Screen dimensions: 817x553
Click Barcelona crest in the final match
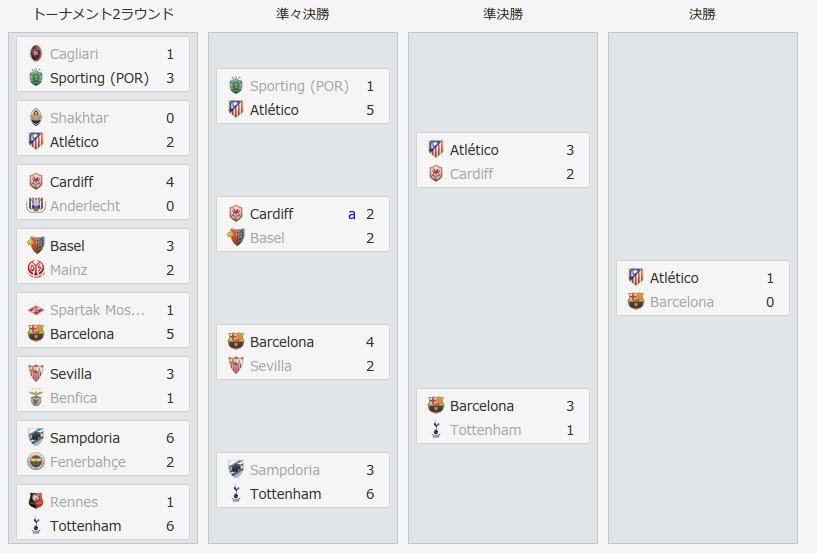[636, 302]
